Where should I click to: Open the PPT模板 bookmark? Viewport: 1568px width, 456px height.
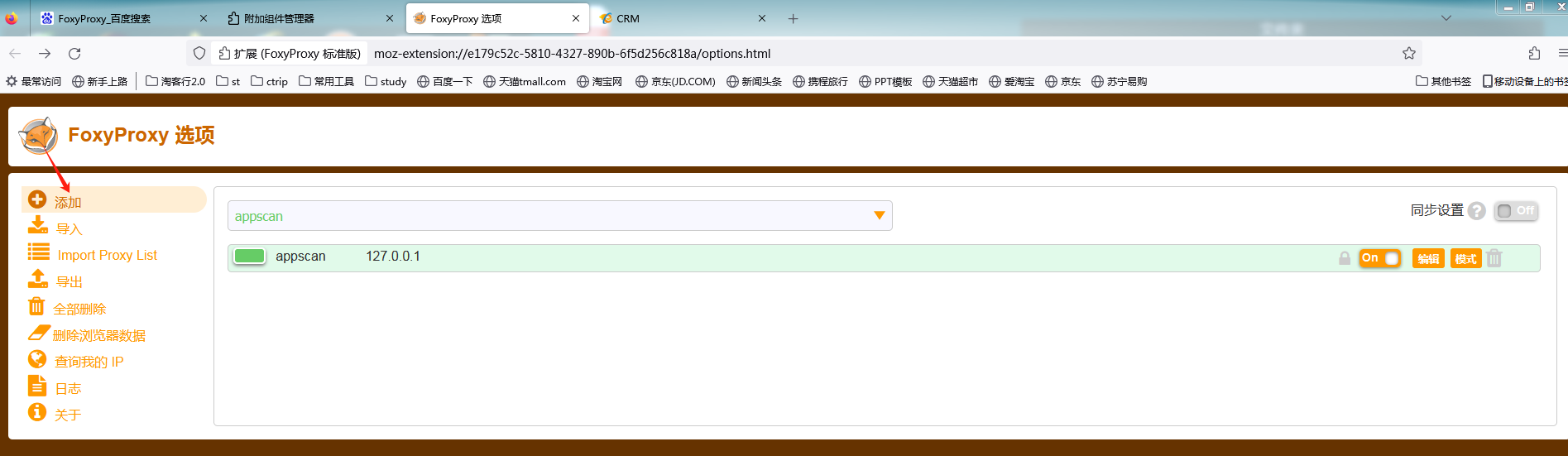point(885,81)
